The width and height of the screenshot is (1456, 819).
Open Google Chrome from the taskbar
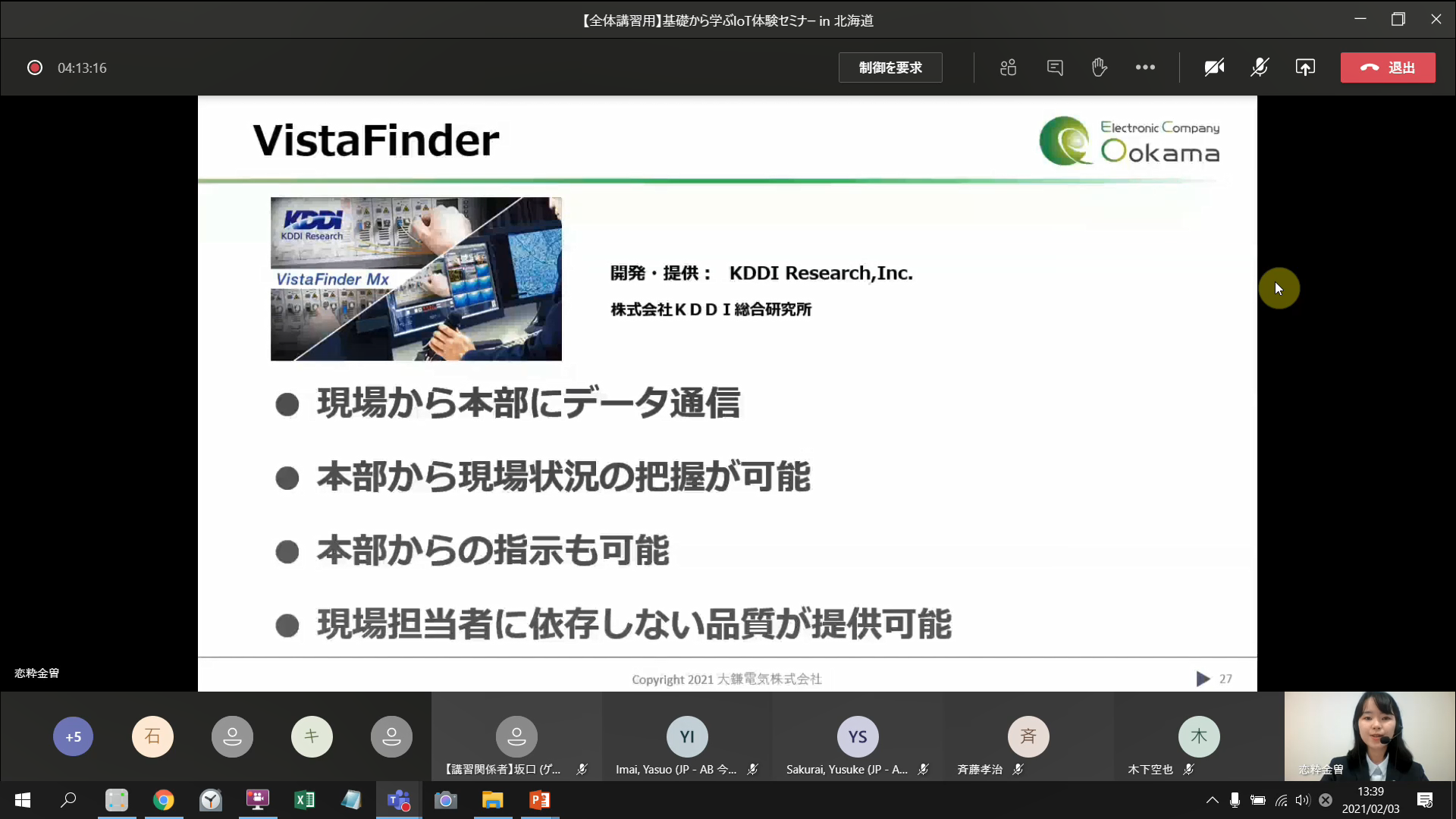tap(163, 800)
